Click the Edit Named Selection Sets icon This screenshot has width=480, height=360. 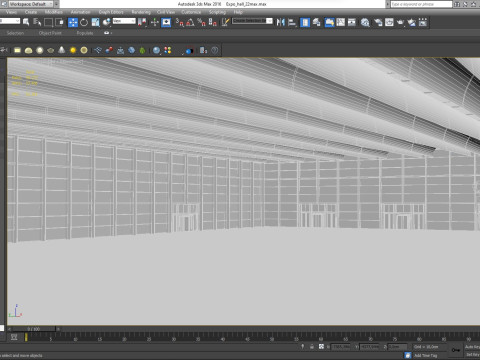click(226, 22)
